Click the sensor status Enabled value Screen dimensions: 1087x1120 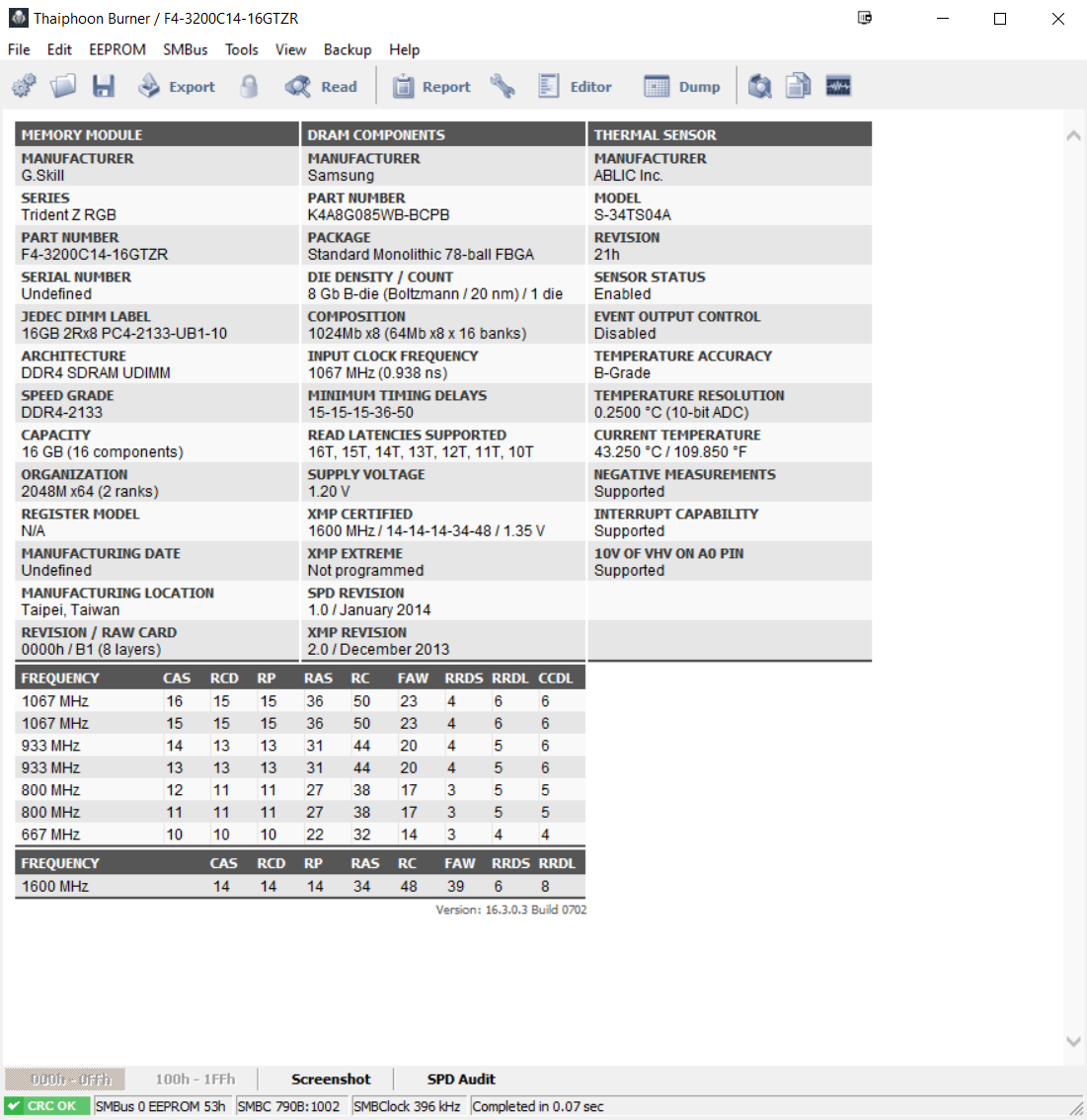pyautogui.click(x=622, y=294)
